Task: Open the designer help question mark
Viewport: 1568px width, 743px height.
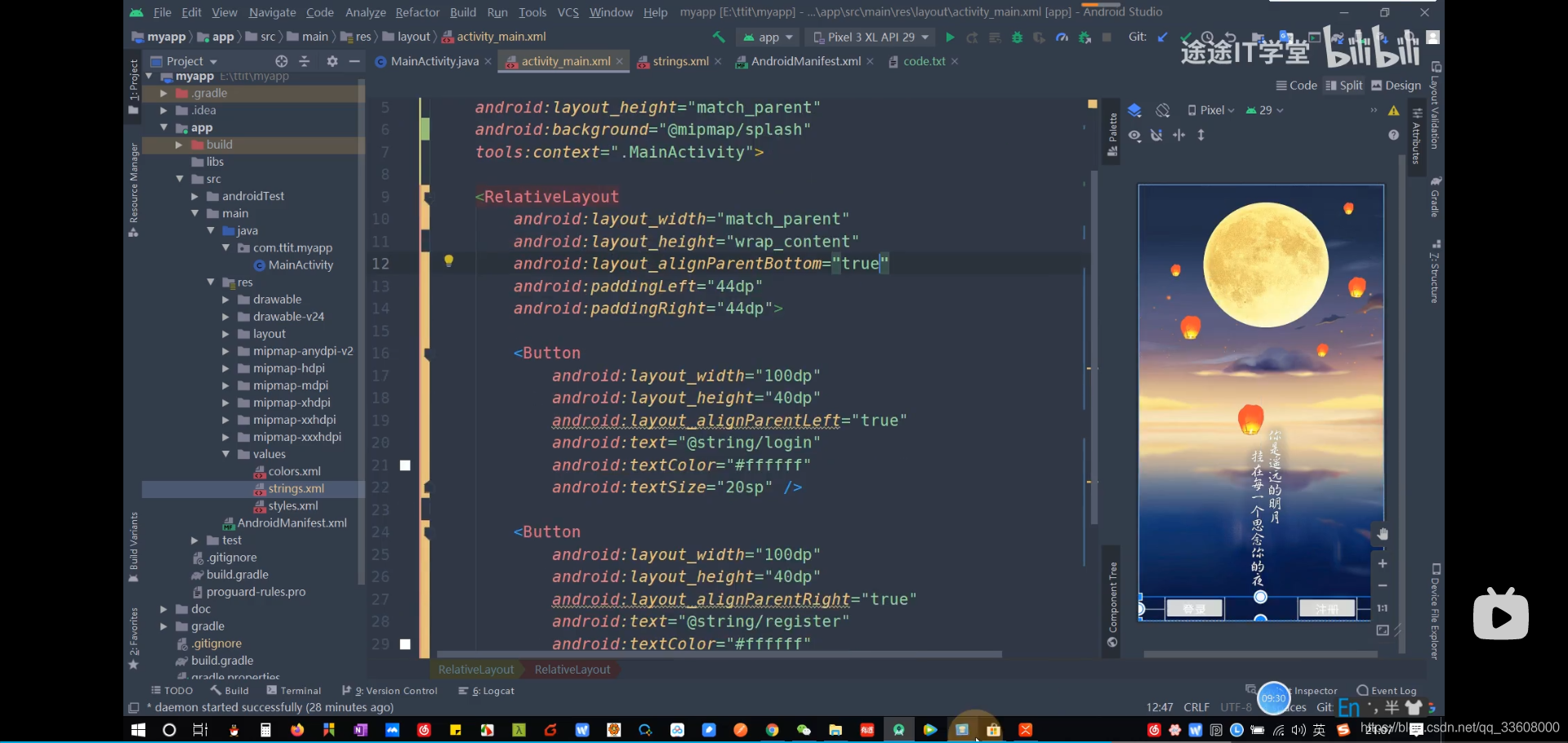Action: coord(1394,135)
